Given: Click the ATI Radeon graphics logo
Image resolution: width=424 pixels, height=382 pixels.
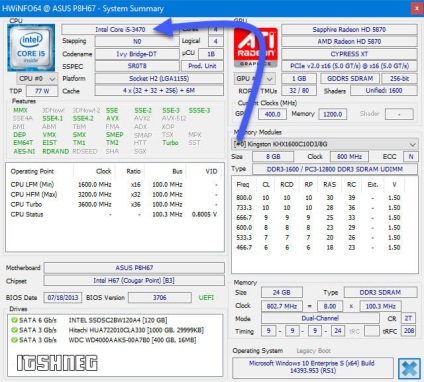Looking at the screenshot, I should (x=256, y=47).
